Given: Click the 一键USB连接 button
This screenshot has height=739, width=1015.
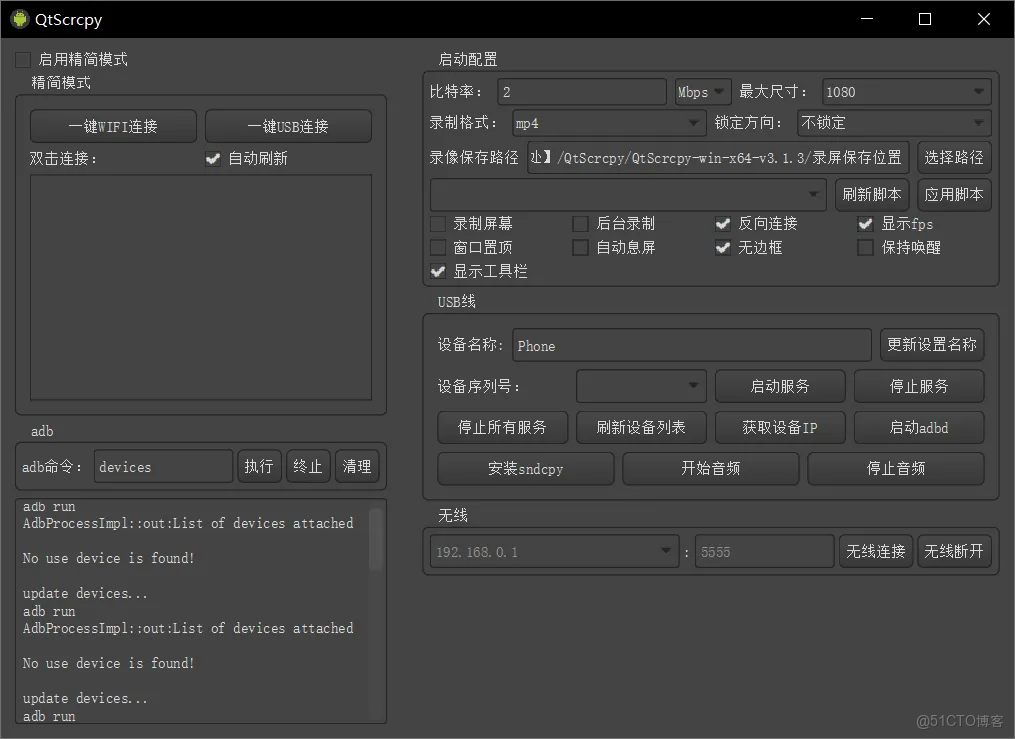Looking at the screenshot, I should [x=288, y=126].
